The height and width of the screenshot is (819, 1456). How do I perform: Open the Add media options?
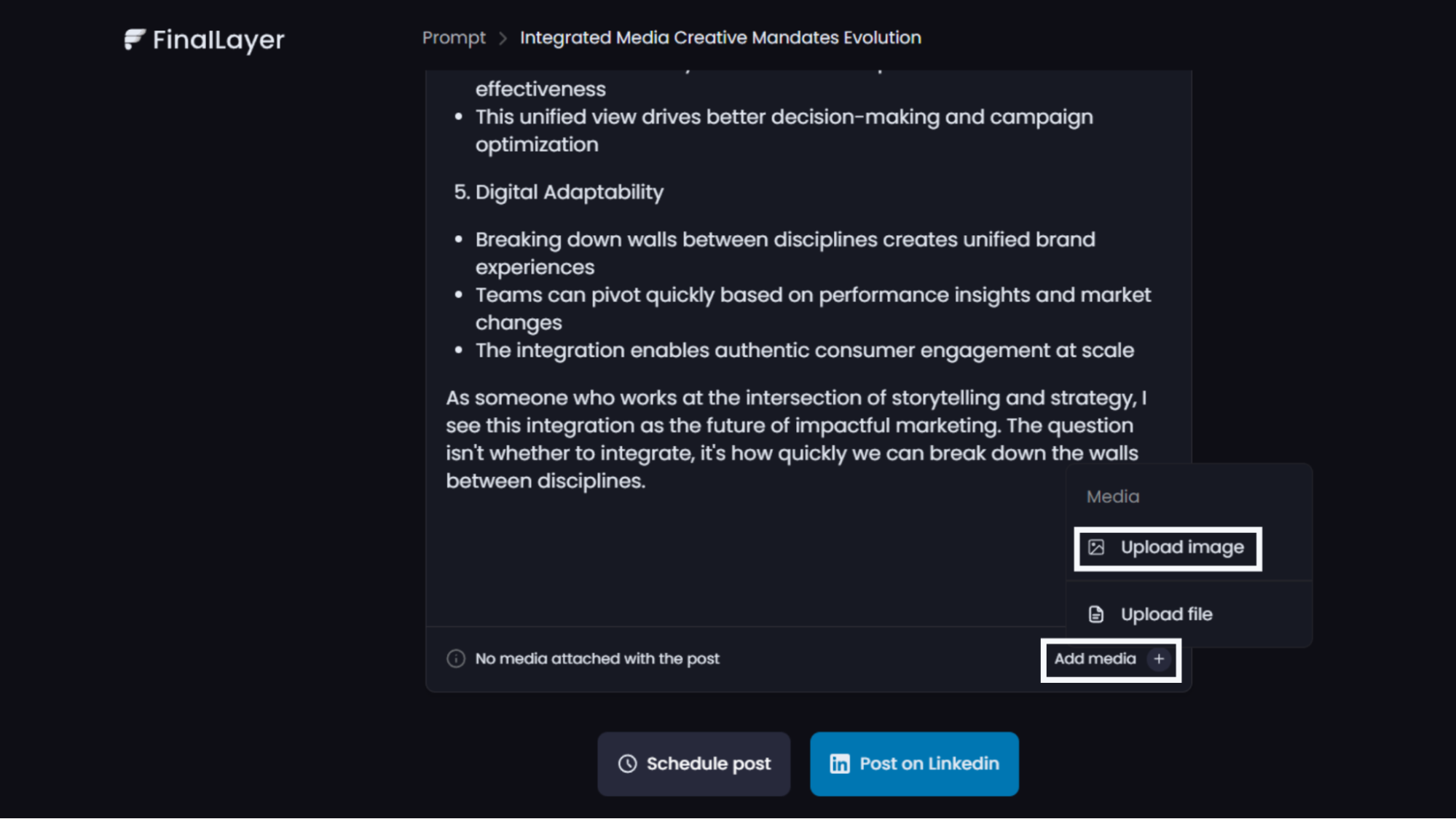(1109, 660)
